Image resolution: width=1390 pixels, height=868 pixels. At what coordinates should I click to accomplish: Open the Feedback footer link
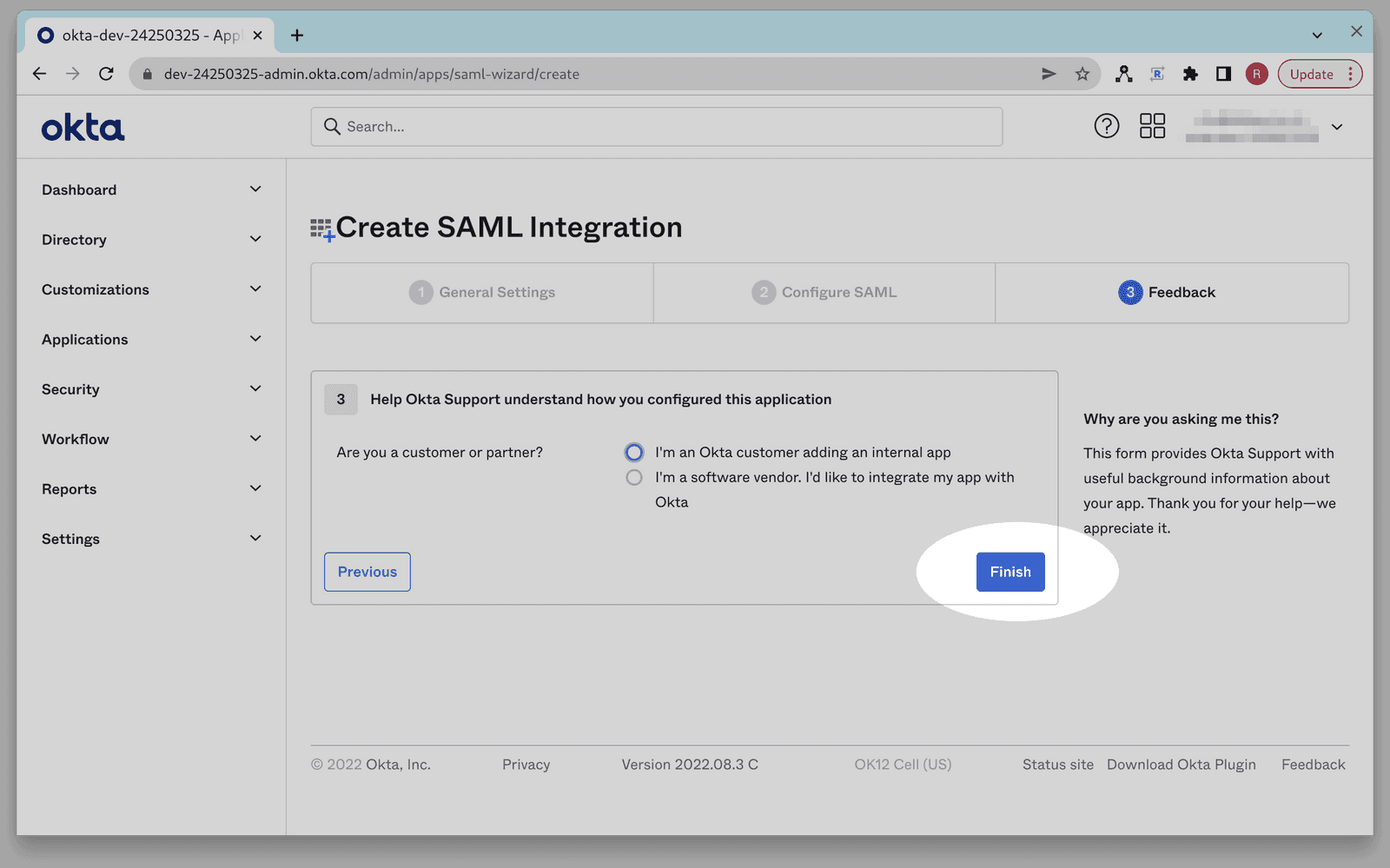(1314, 765)
